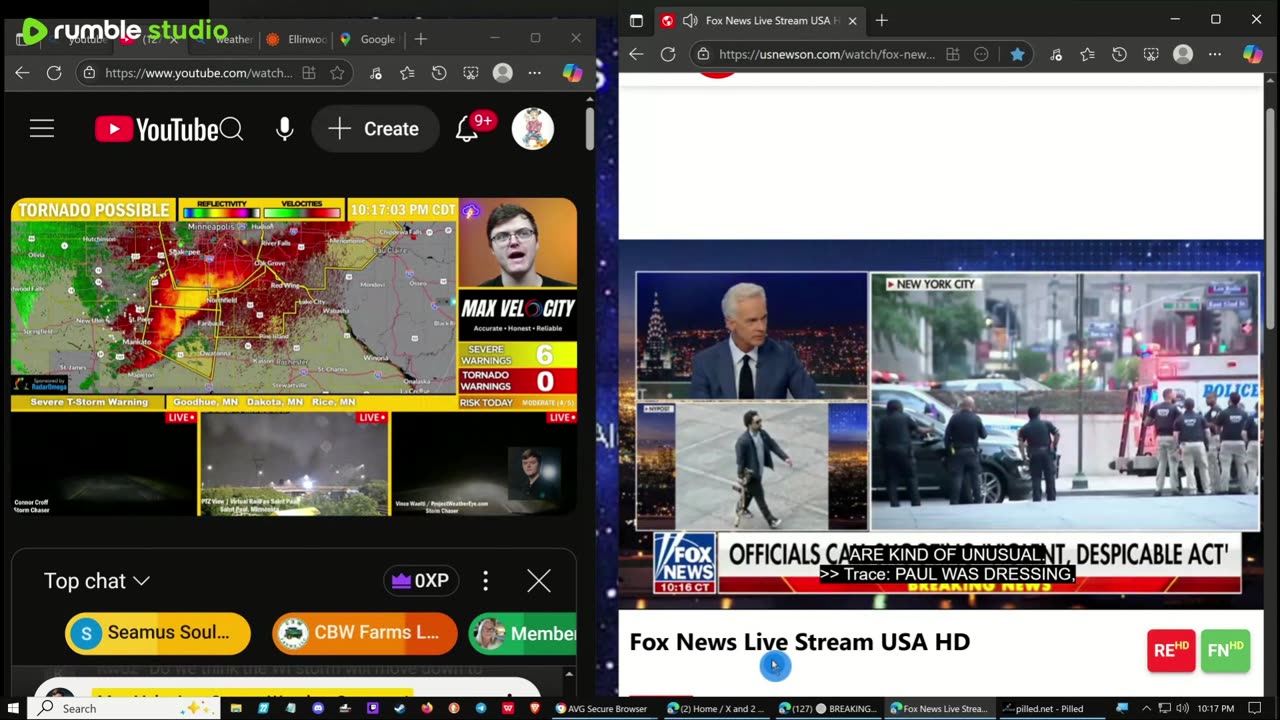Open tab actions menu in Fox window
The image size is (1280, 720).
pyautogui.click(x=636, y=20)
